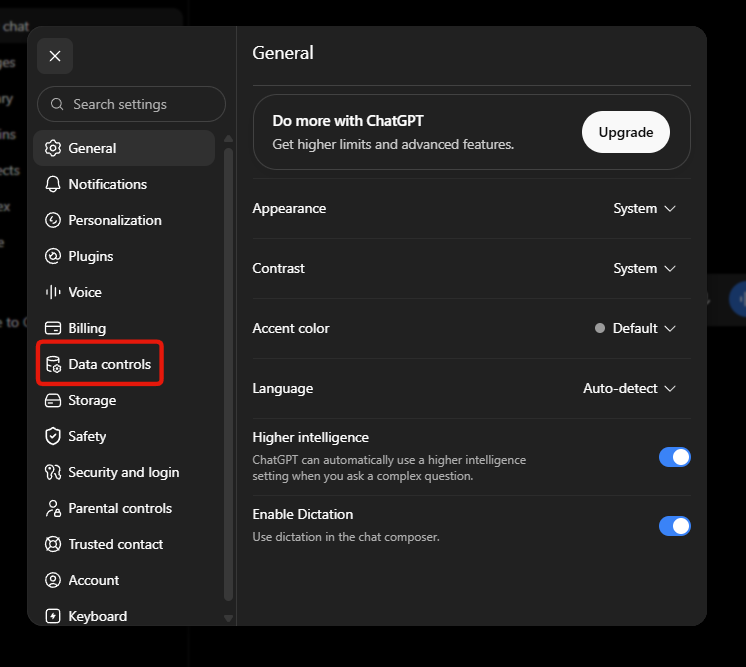This screenshot has height=667, width=746.
Task: Click the Data controls database icon
Action: (53, 364)
